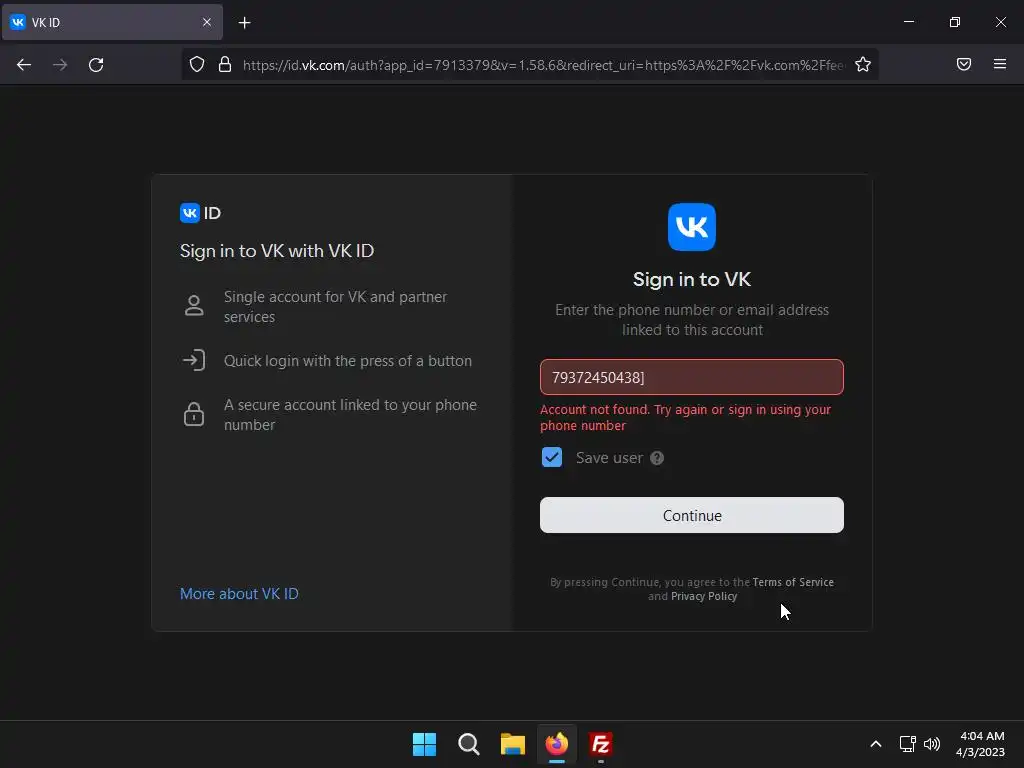
Task: Restore down the Firefox window
Action: pyautogui.click(x=954, y=22)
